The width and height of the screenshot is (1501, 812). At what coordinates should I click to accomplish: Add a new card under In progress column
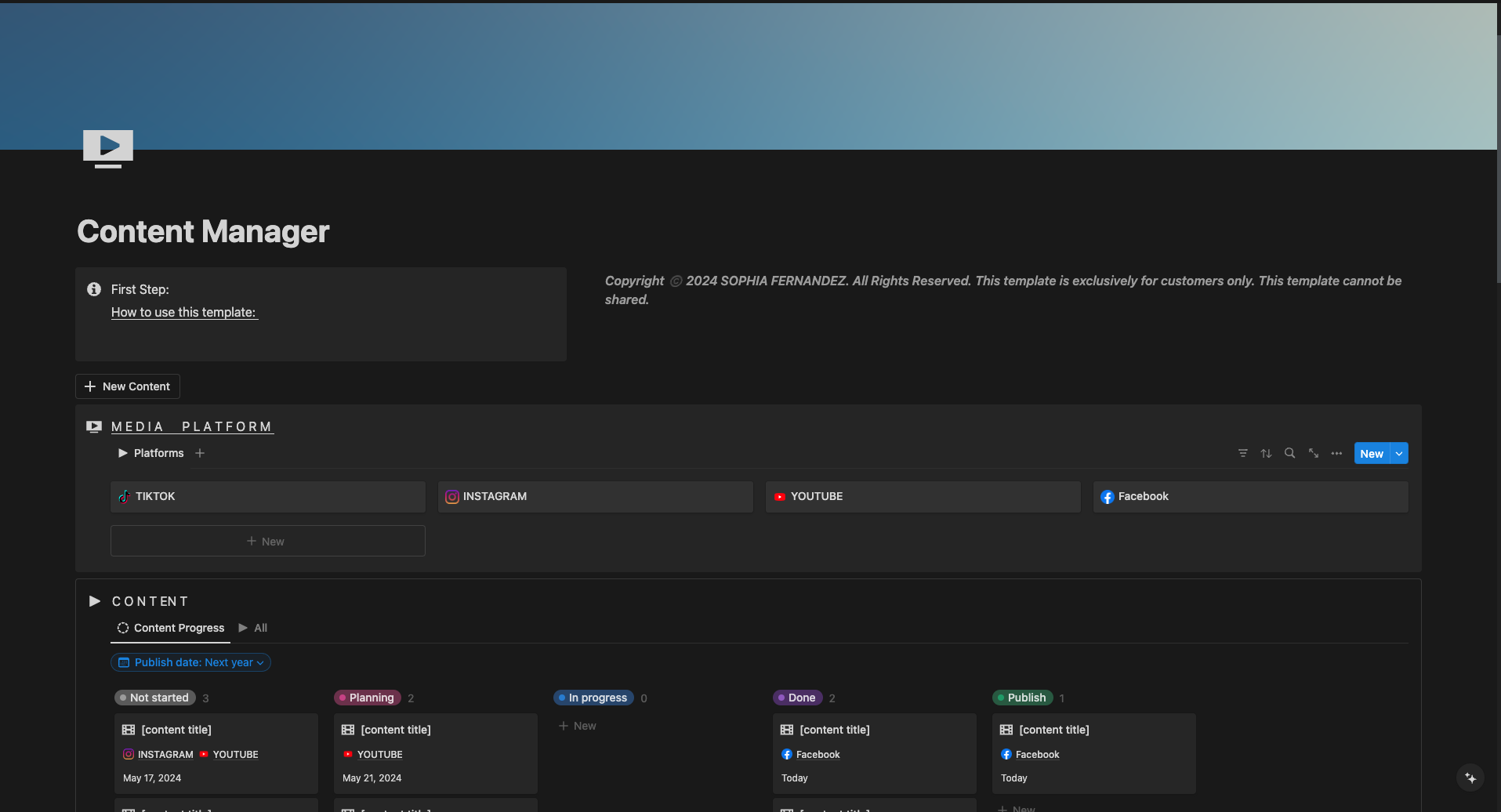point(577,726)
